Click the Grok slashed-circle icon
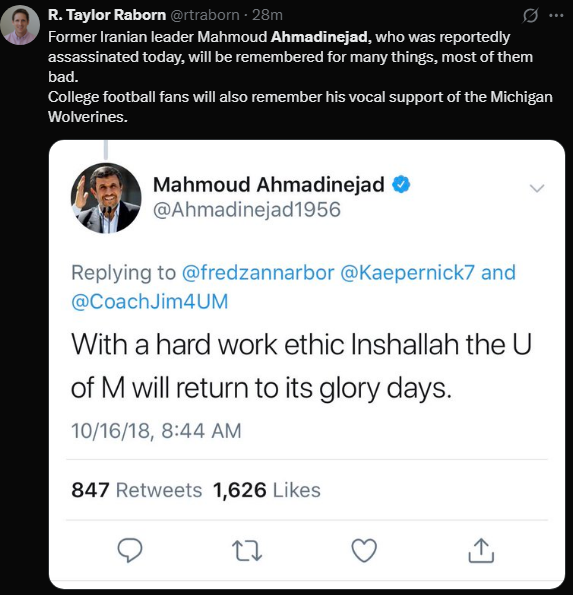Screen dimensions: 573x595 tap(530, 16)
